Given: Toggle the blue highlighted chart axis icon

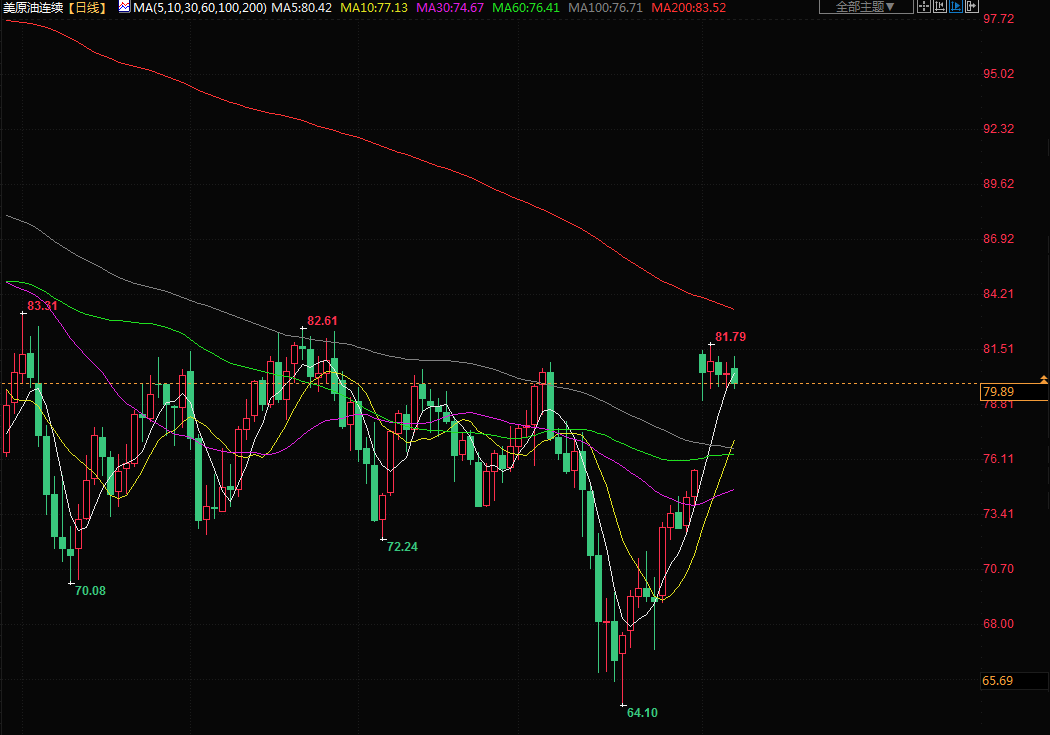Looking at the screenshot, I should 957,7.
